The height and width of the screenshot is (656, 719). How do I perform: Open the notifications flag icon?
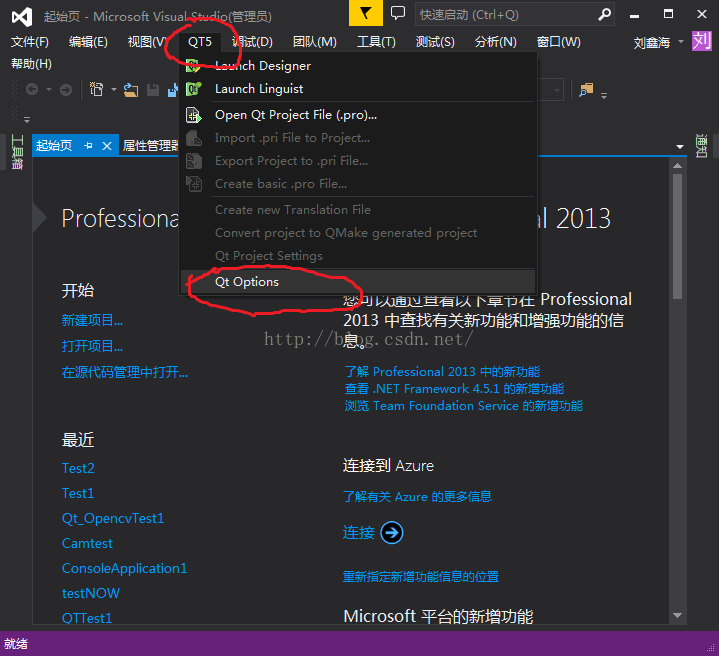click(365, 13)
